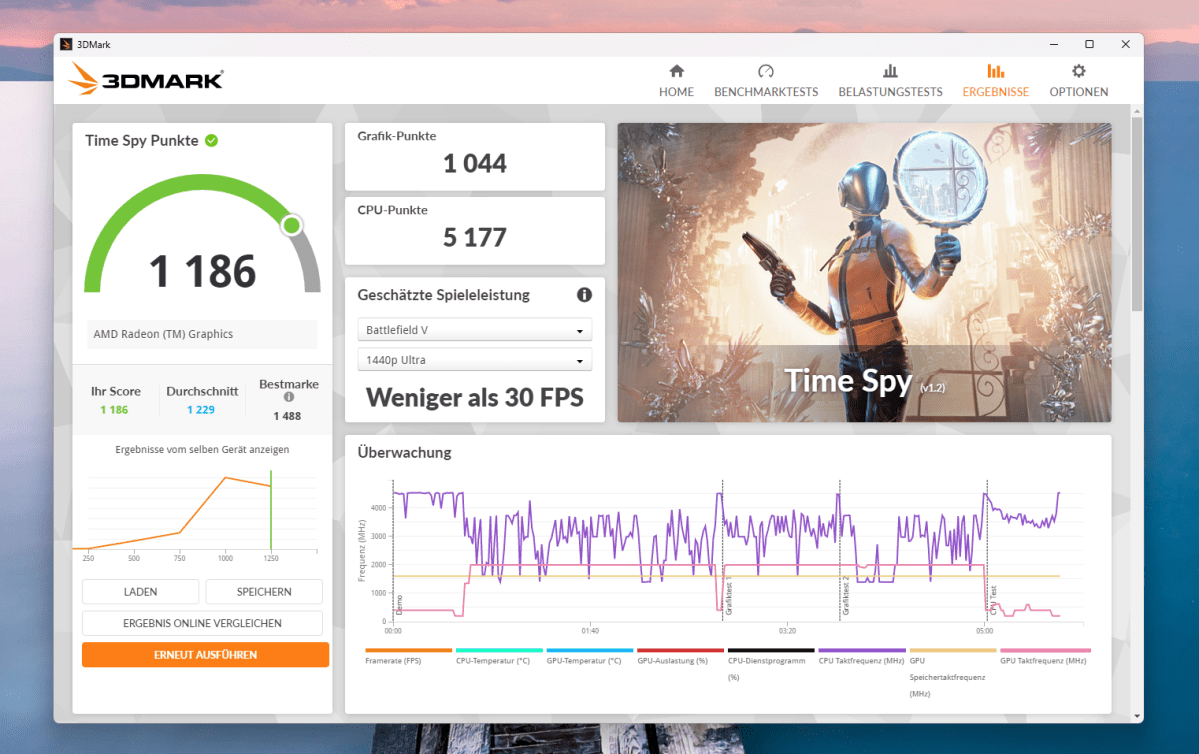
Task: Click the orange results bars icon
Action: point(996,71)
